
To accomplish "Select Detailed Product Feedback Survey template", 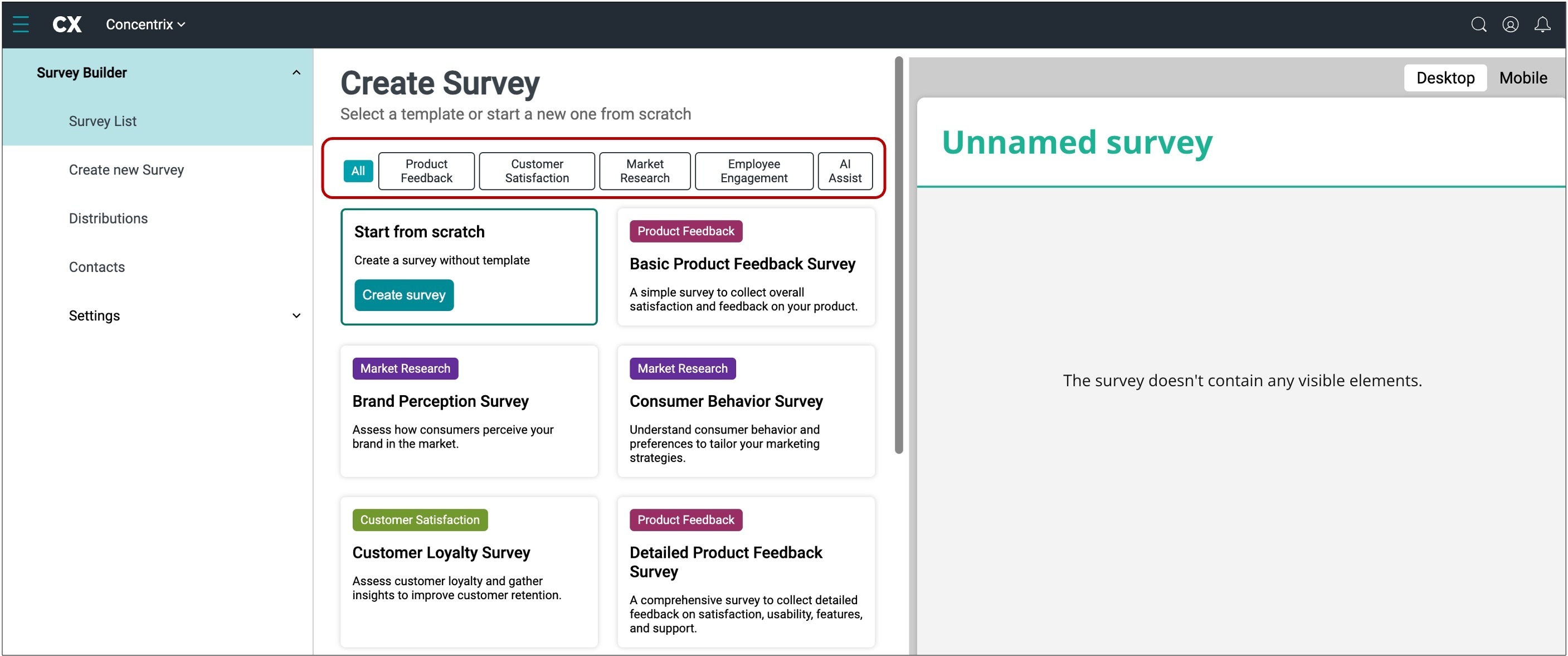I will [746, 572].
